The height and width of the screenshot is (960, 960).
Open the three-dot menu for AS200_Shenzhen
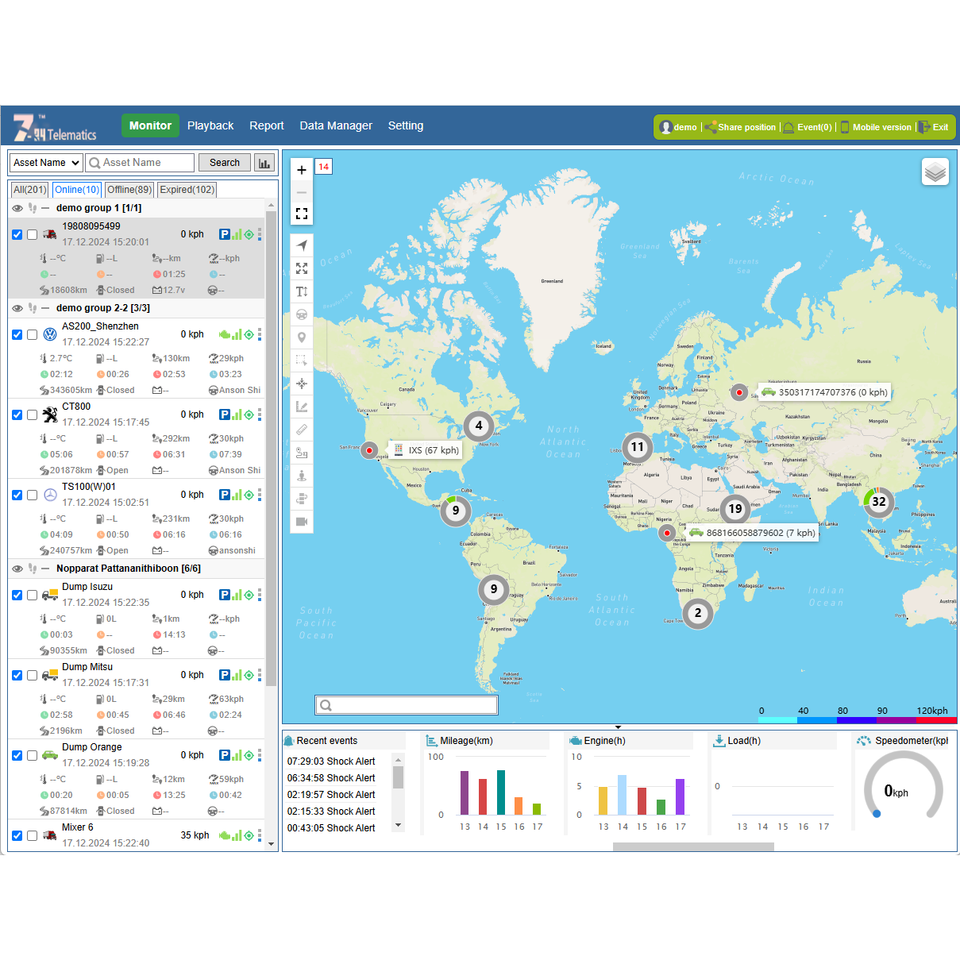point(260,334)
